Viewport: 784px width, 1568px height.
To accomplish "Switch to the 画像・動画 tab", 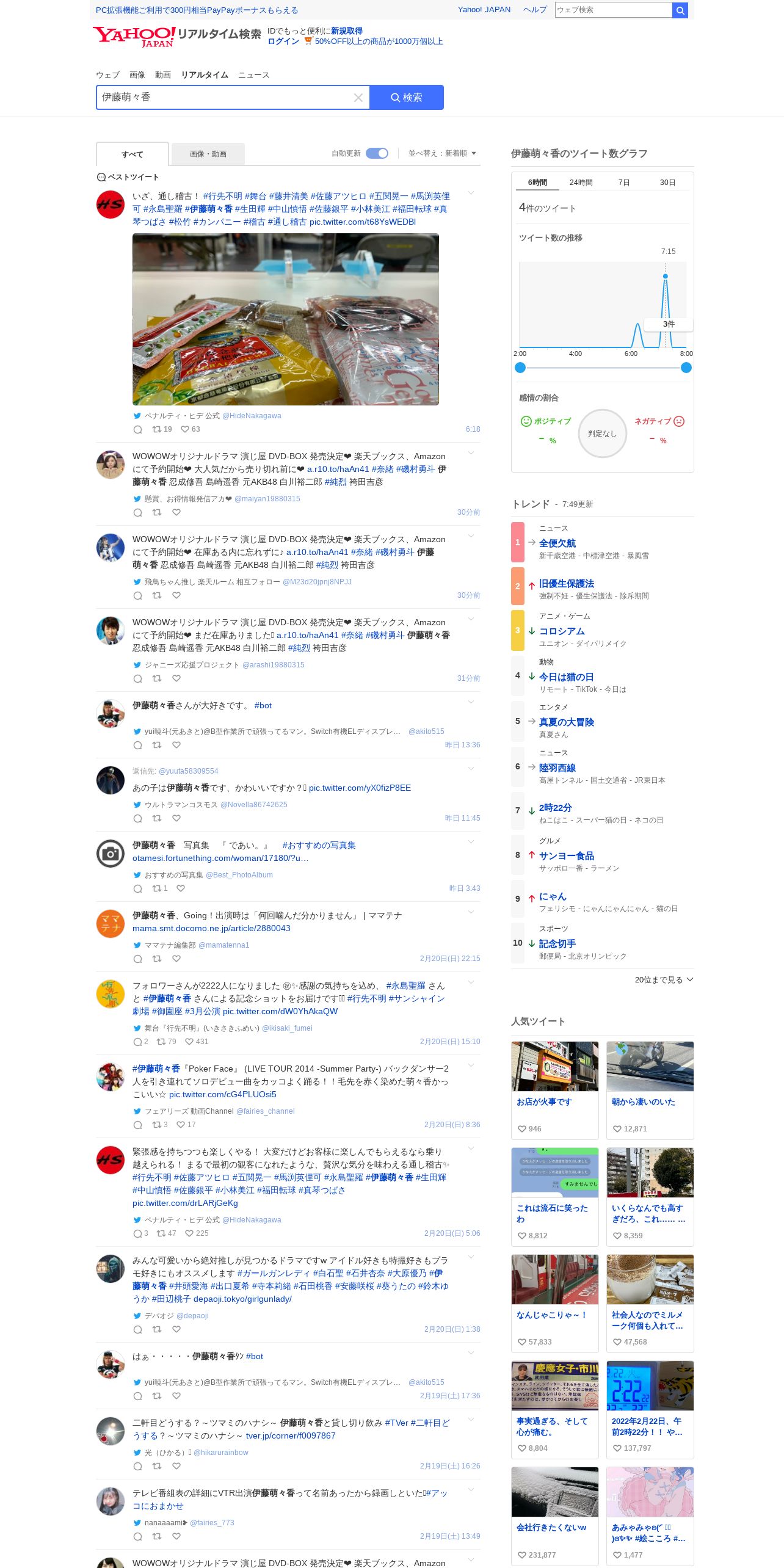I will (208, 154).
